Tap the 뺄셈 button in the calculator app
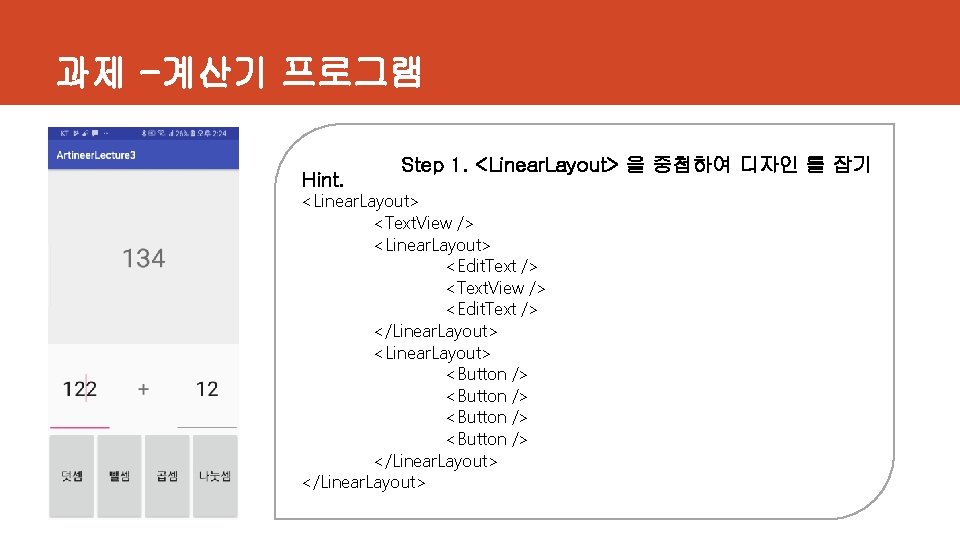This screenshot has width=960, height=540. [119, 476]
